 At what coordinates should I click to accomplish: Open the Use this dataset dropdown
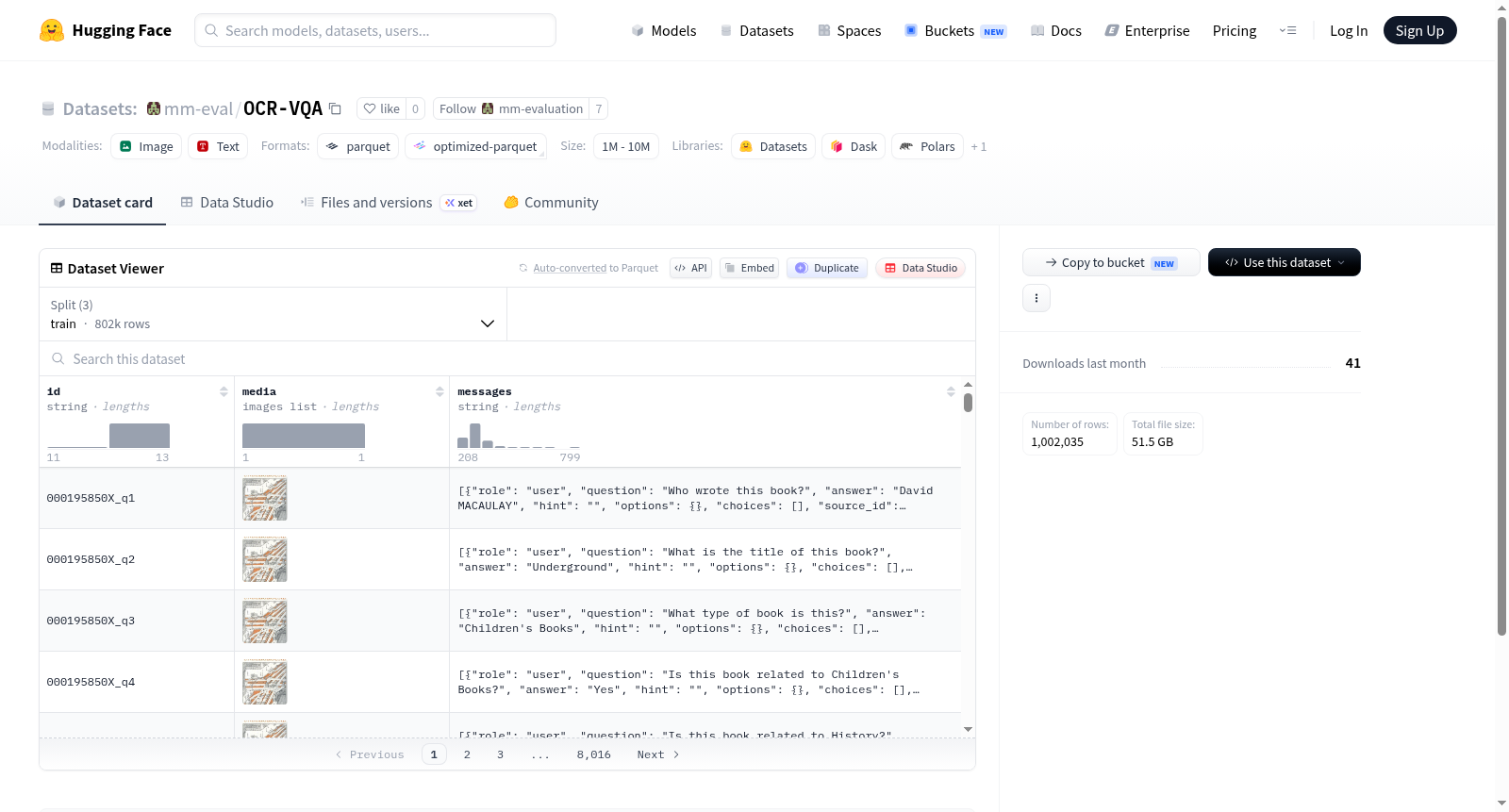tap(1285, 262)
